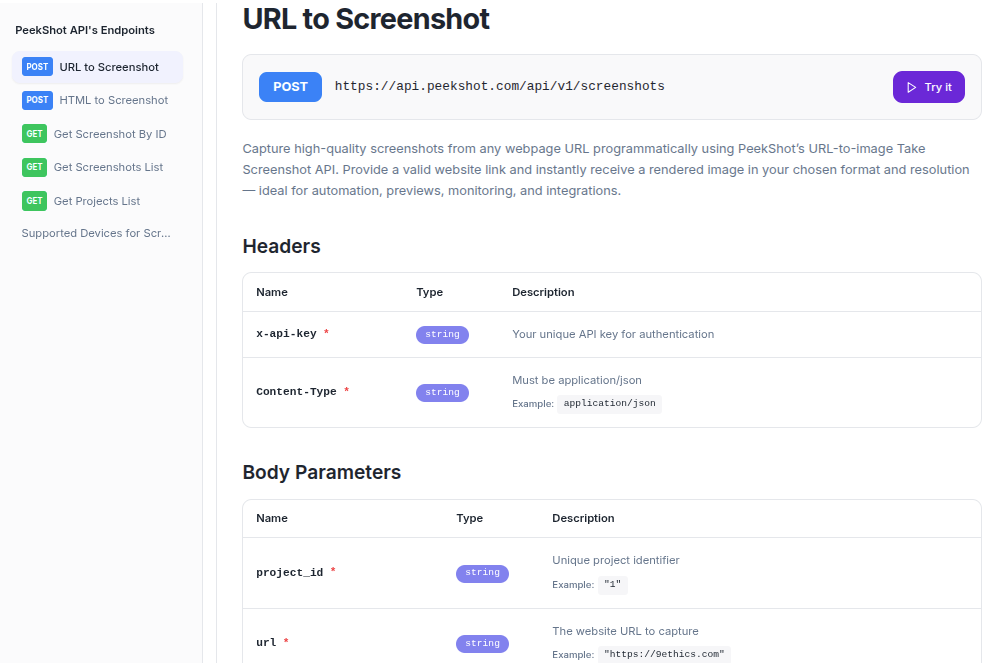Click the string type badge for Content-Type
Viewport: 1006px width, 663px height.
point(442,393)
